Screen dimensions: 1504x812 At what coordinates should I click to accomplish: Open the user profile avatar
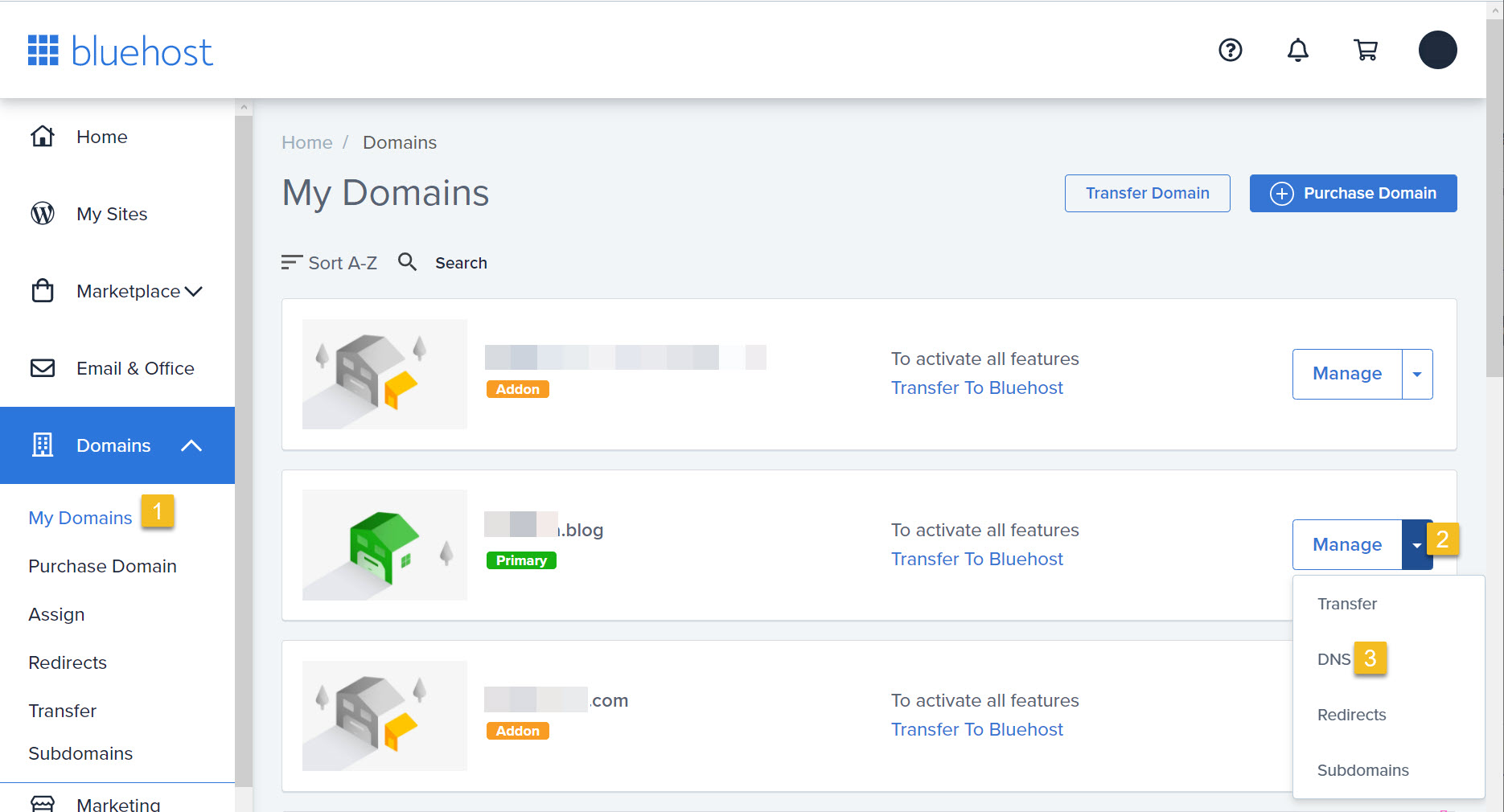coord(1438,50)
